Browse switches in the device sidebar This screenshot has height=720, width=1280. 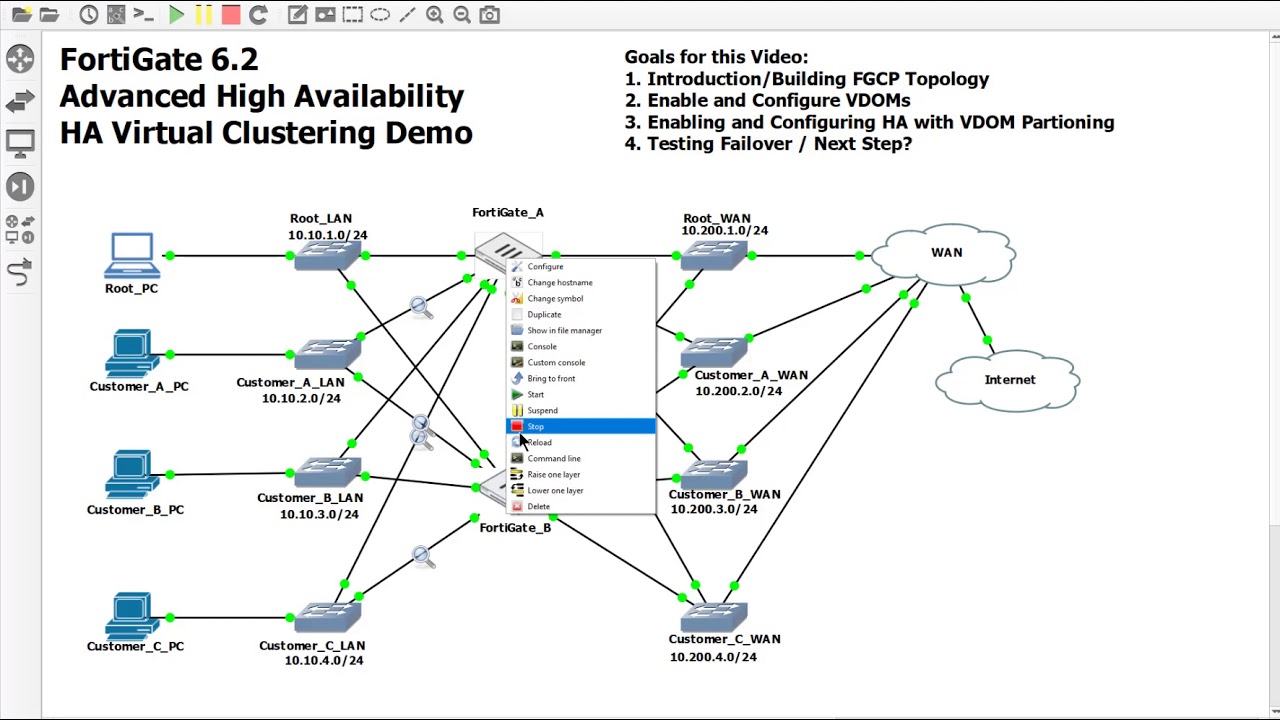click(x=20, y=102)
